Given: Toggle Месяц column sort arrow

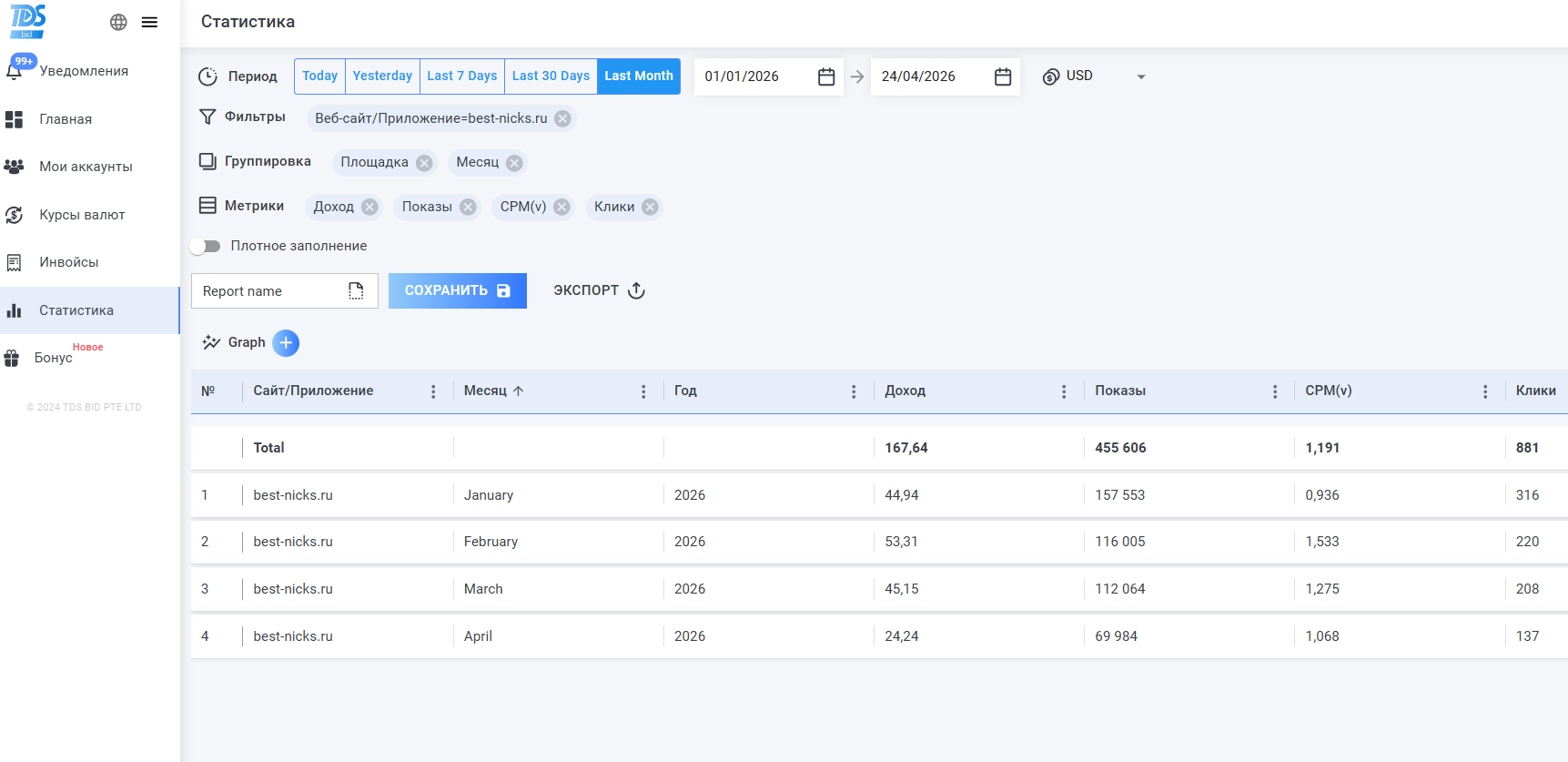Looking at the screenshot, I should [x=519, y=391].
